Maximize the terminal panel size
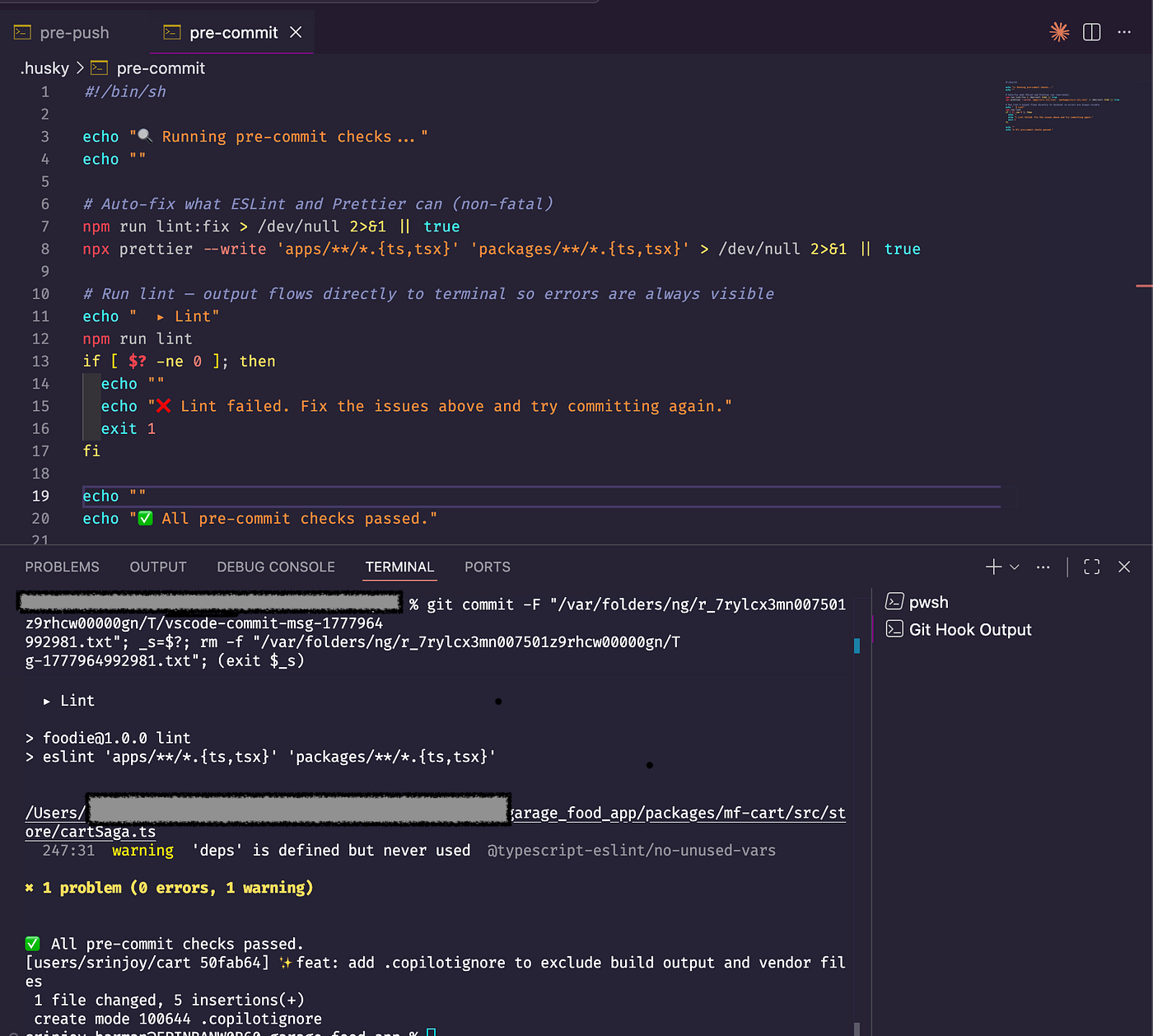This screenshot has width=1153, height=1036. [x=1092, y=567]
